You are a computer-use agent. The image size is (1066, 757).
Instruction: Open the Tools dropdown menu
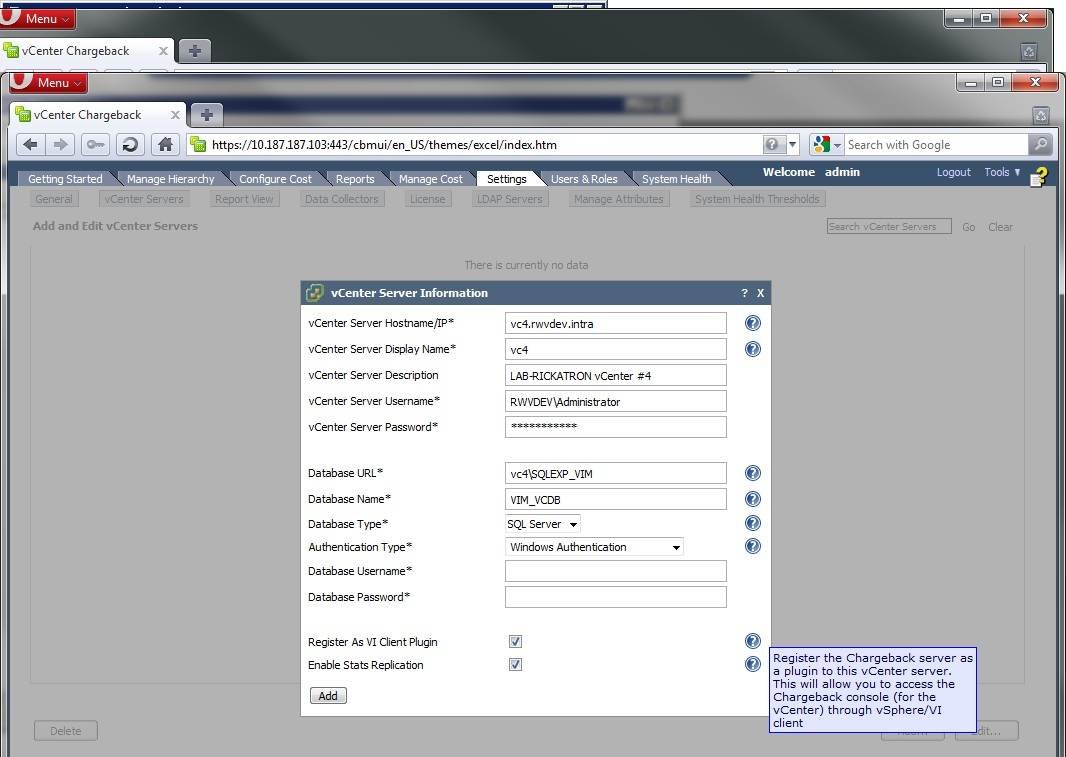1001,172
